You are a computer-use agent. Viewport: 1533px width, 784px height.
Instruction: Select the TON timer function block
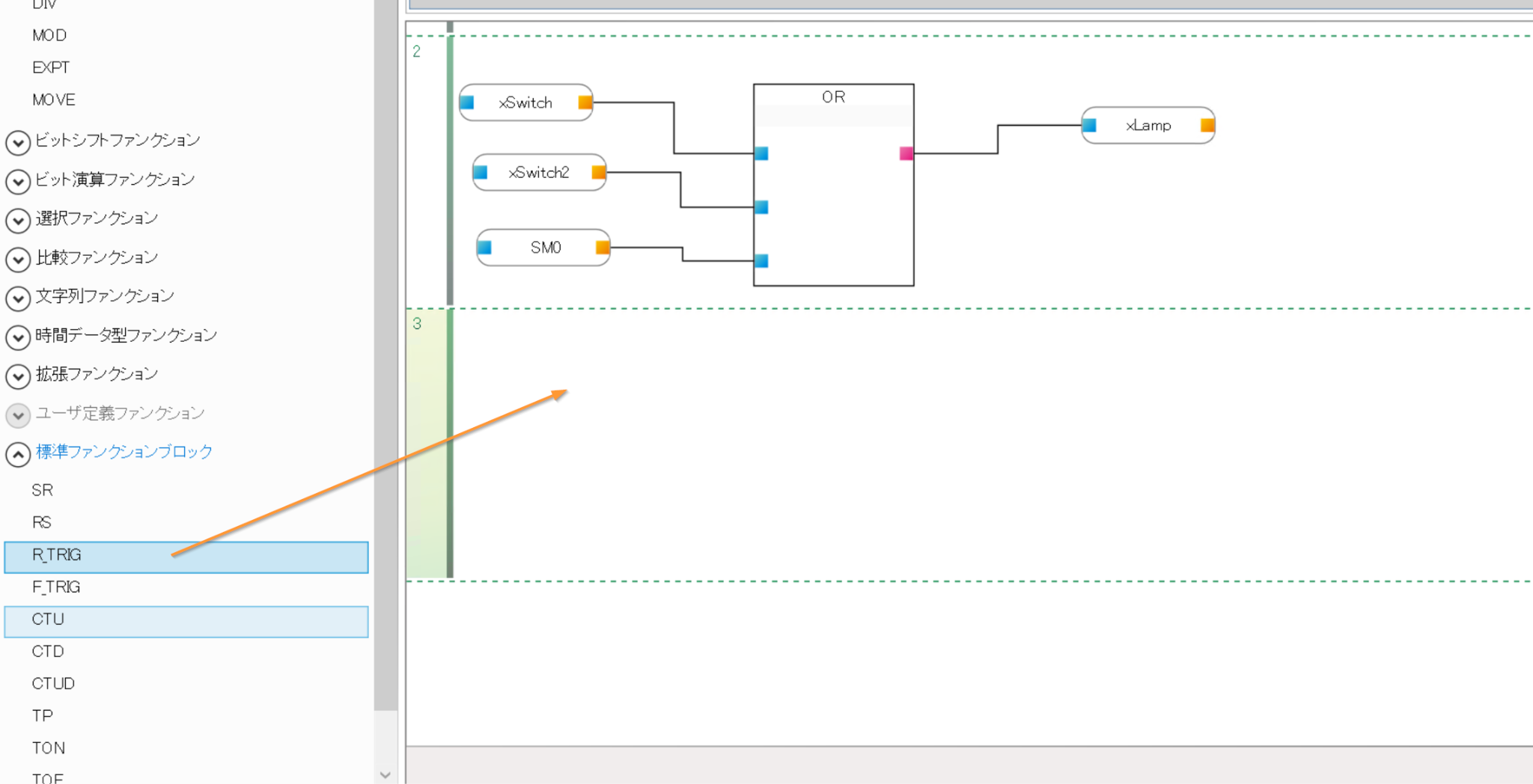click(49, 748)
